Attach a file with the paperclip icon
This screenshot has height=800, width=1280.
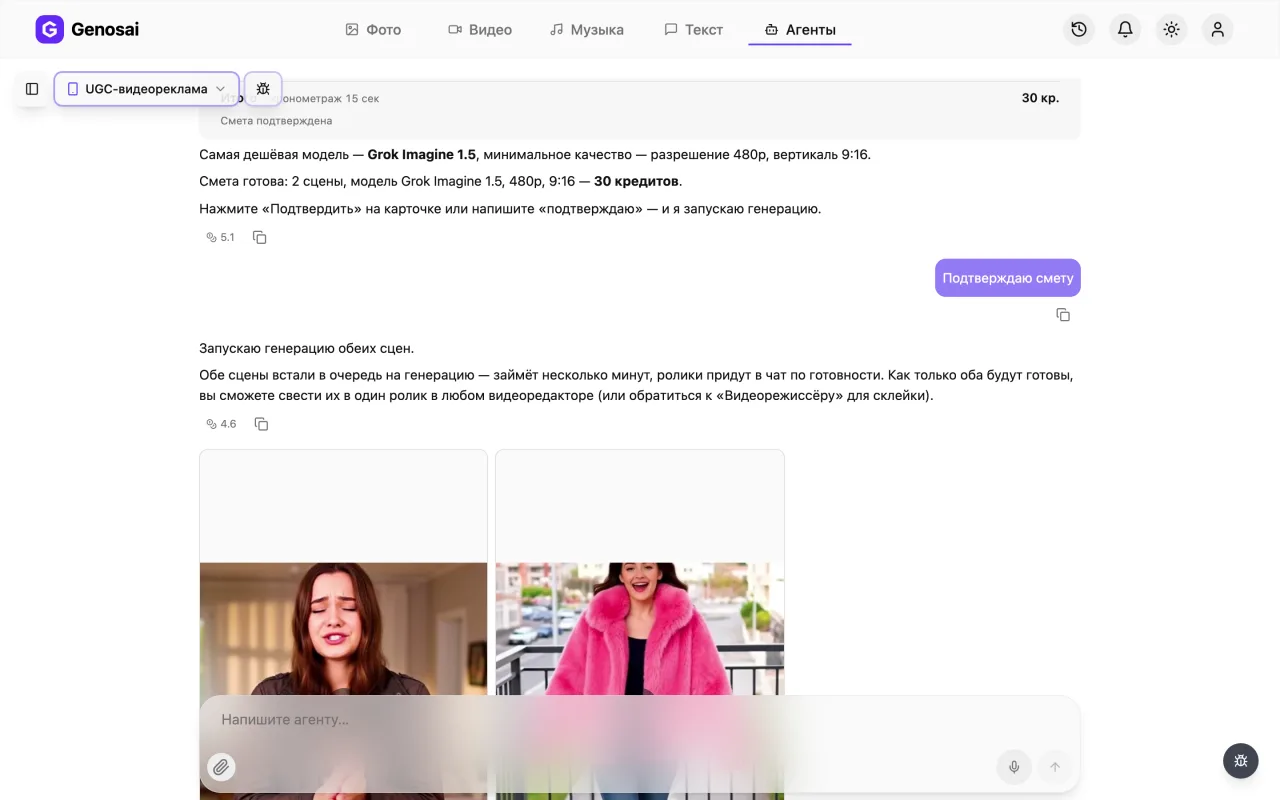221,767
